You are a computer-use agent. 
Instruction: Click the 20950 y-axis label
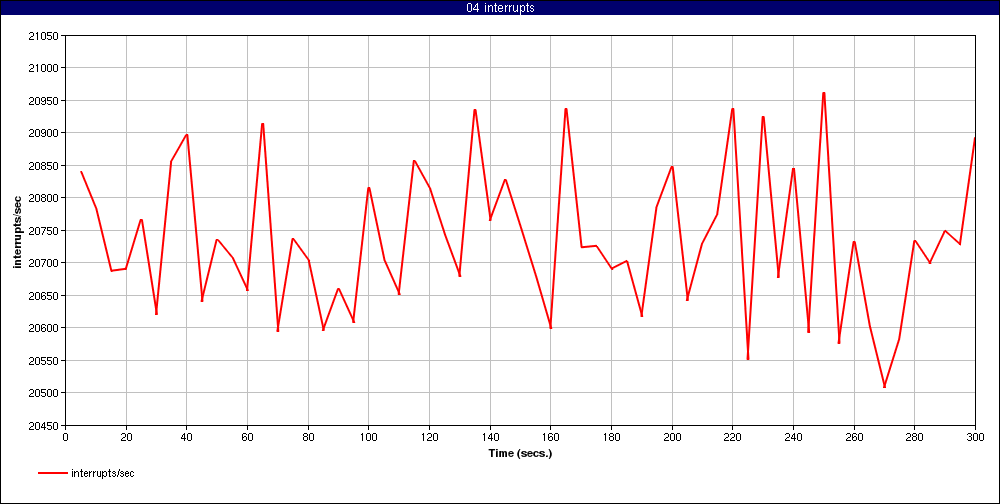[x=43, y=101]
